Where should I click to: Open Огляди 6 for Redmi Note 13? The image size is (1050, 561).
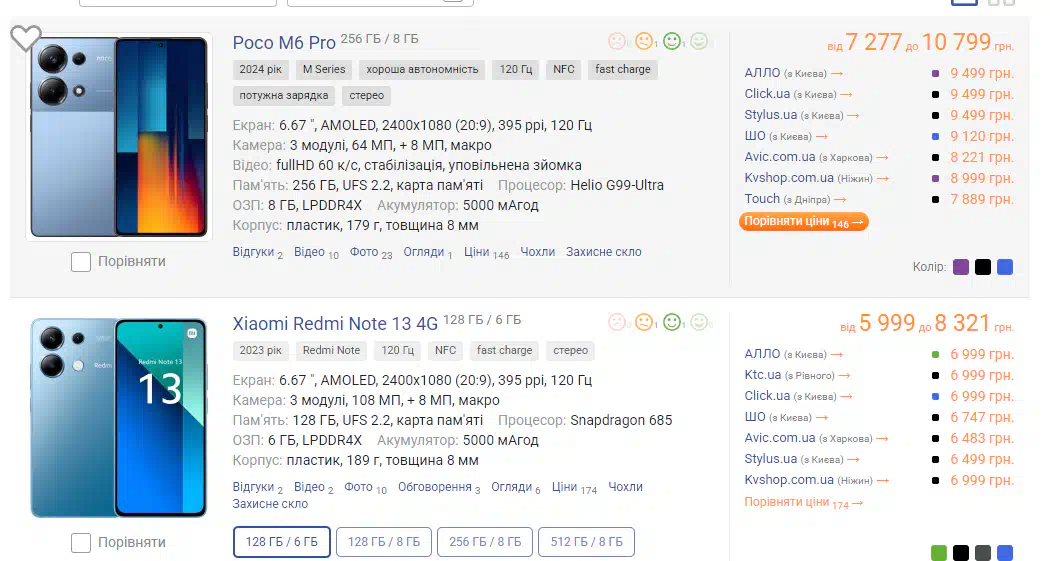pyautogui.click(x=516, y=487)
